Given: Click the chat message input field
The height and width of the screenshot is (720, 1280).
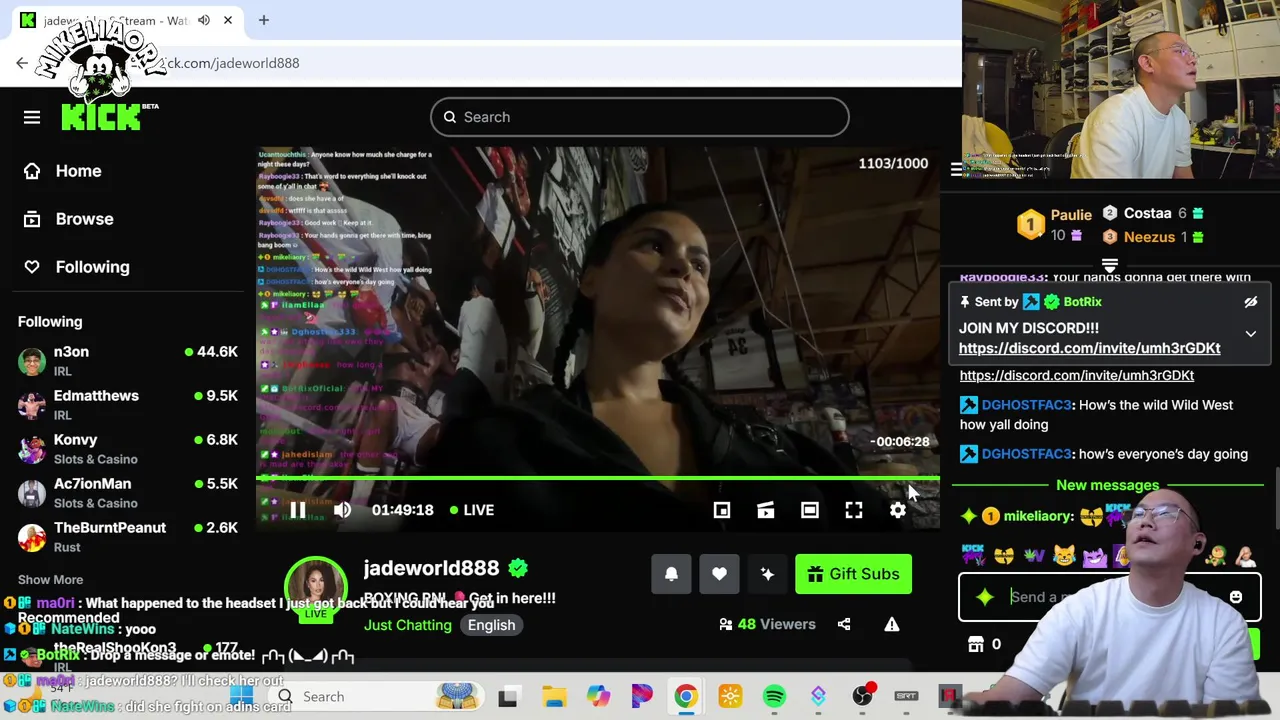Looking at the screenshot, I should [1110, 597].
